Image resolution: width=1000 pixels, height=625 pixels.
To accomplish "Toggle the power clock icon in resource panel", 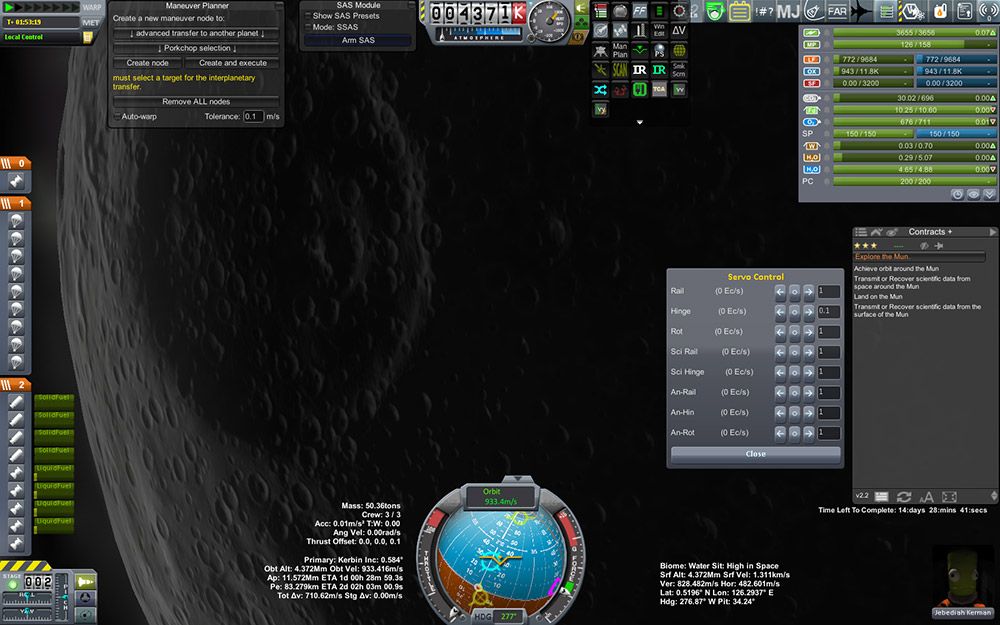I will 957,195.
